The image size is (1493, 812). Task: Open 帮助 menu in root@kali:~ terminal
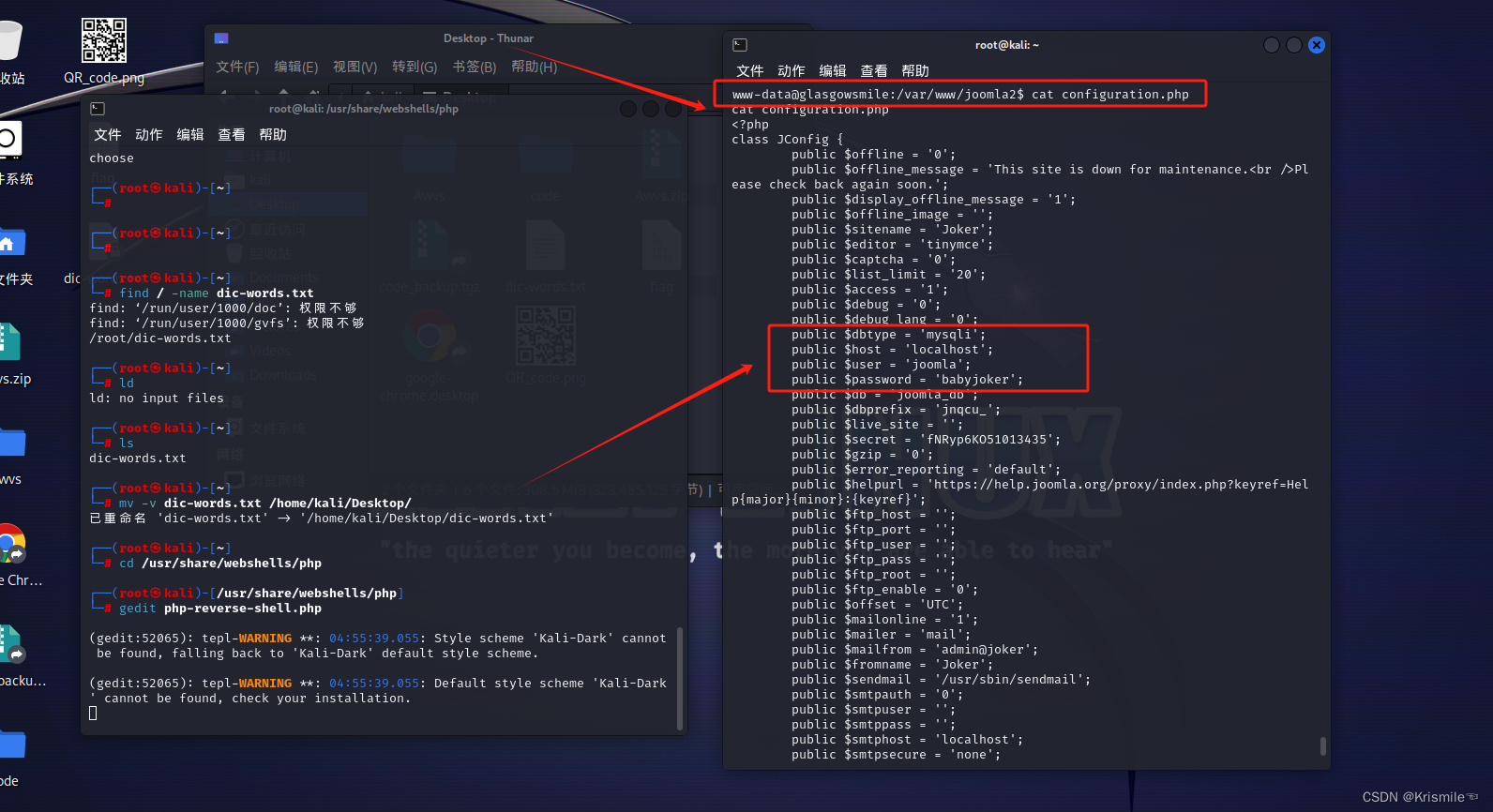click(915, 71)
